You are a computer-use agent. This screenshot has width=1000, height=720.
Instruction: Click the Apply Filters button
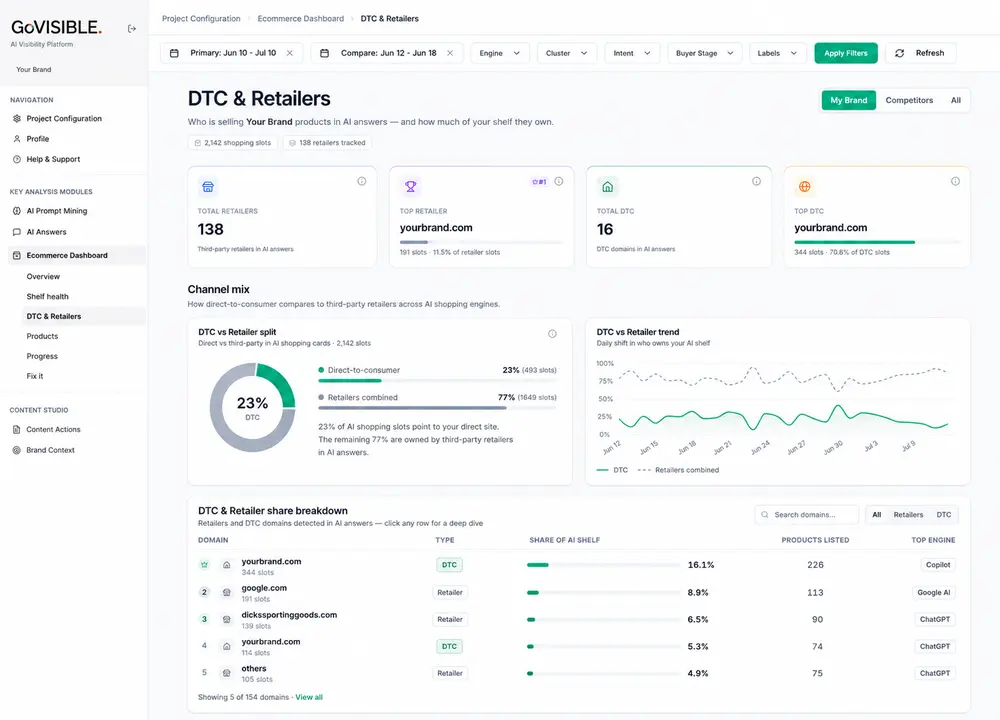tap(846, 53)
